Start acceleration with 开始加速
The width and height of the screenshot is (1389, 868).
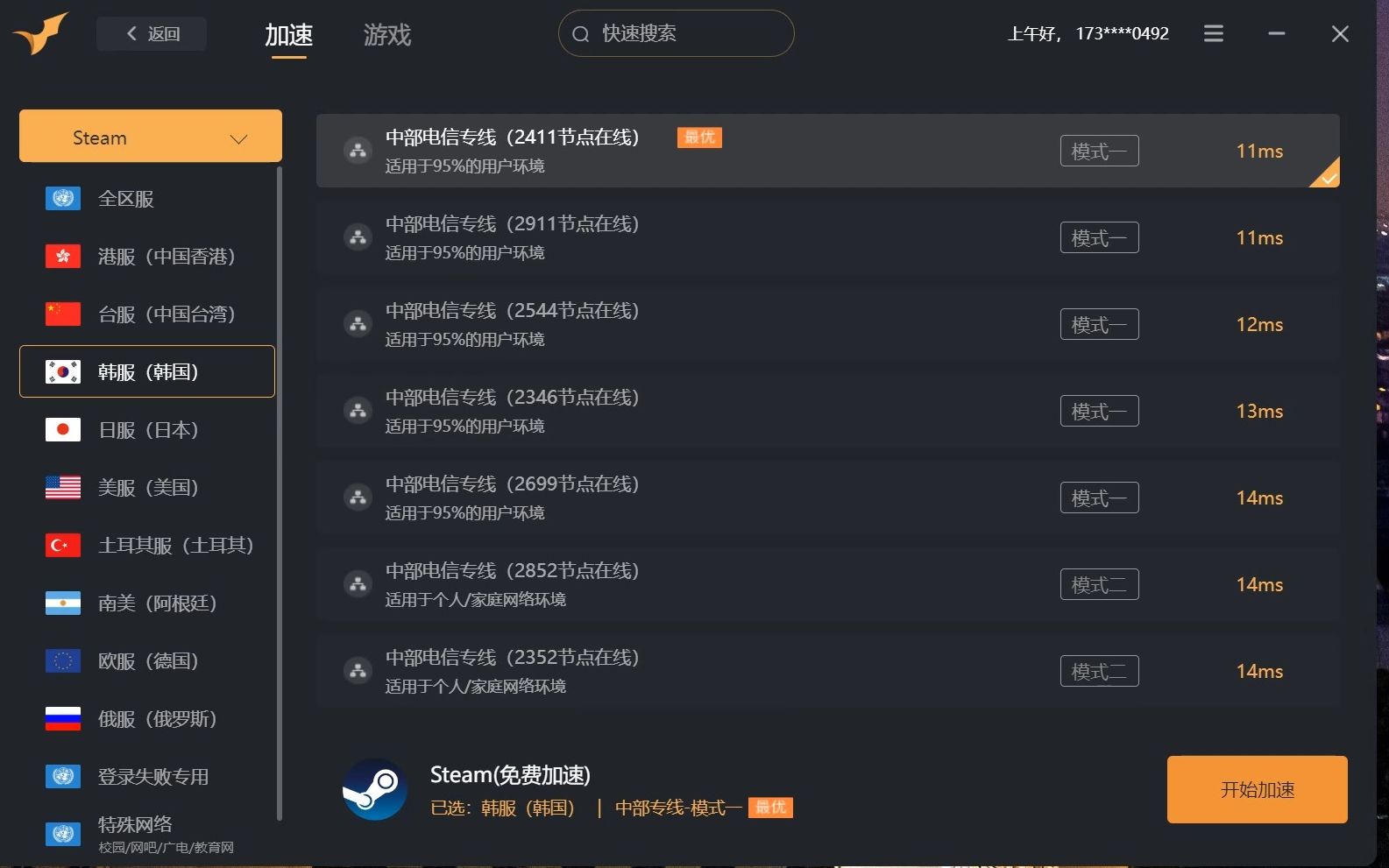click(1257, 789)
